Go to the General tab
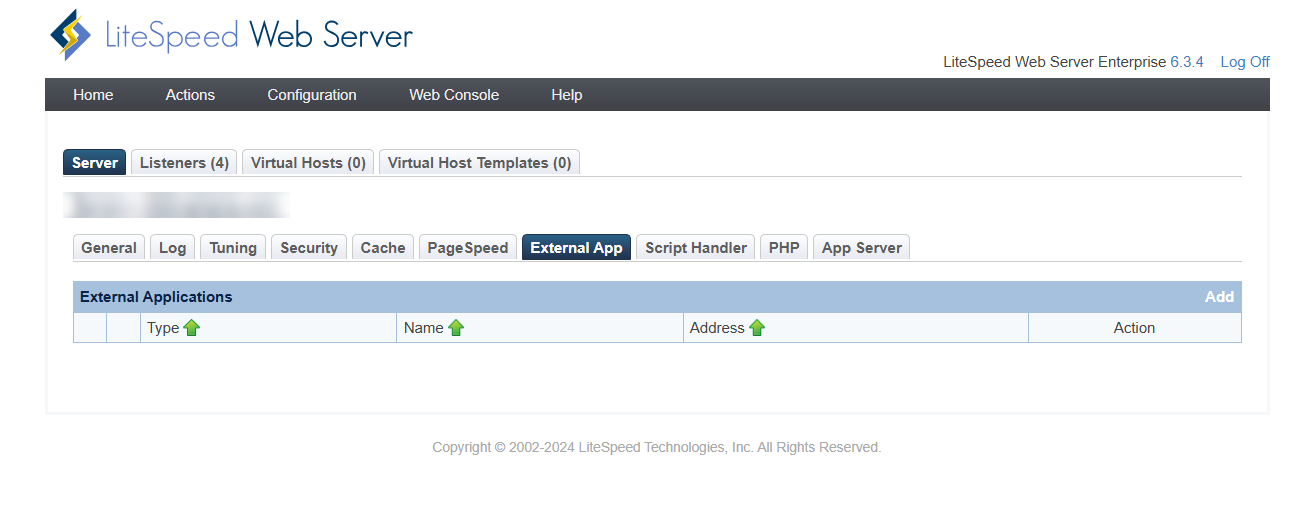 coord(109,248)
